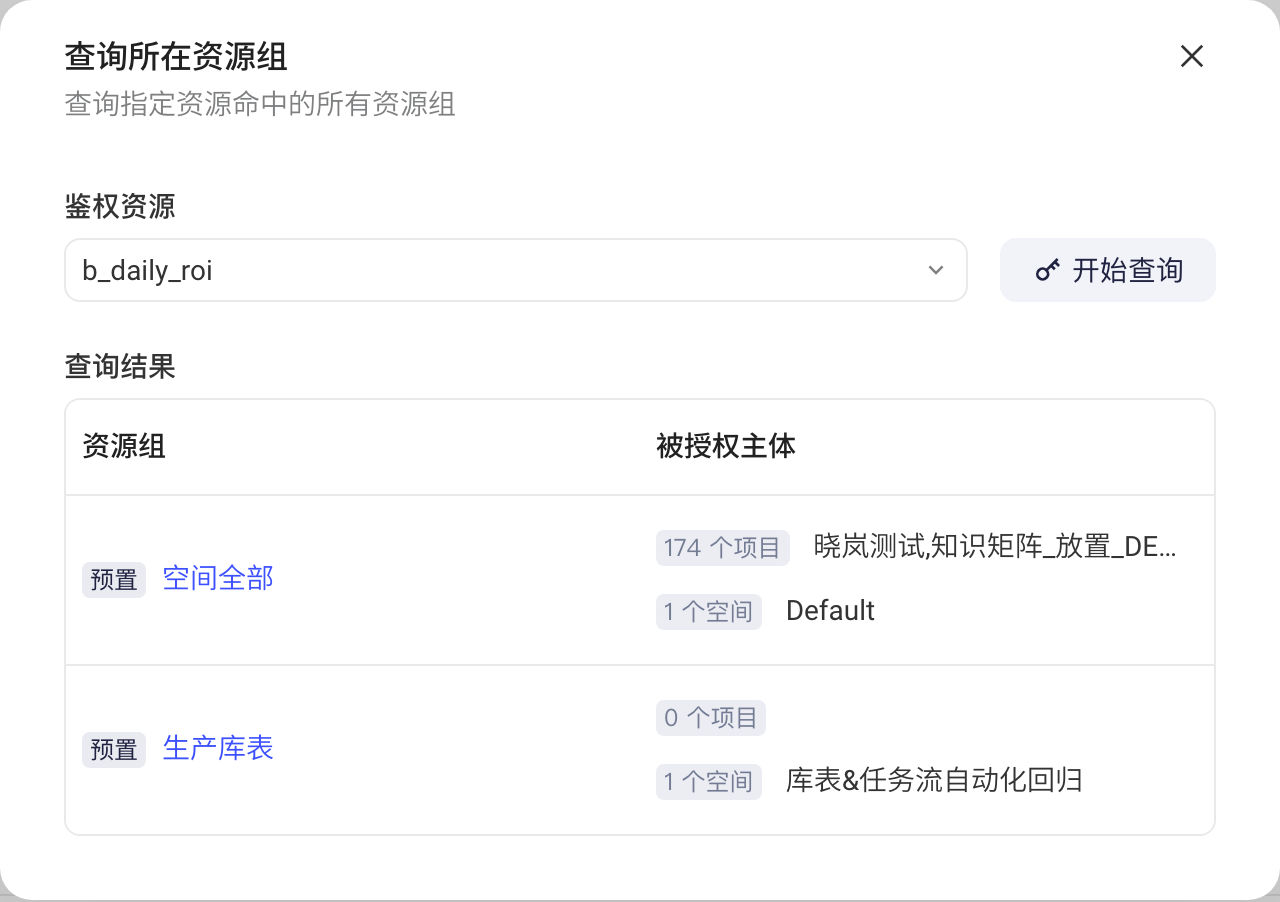The height and width of the screenshot is (902, 1280).
Task: Click the 查询结果 section label
Action: 120,367
